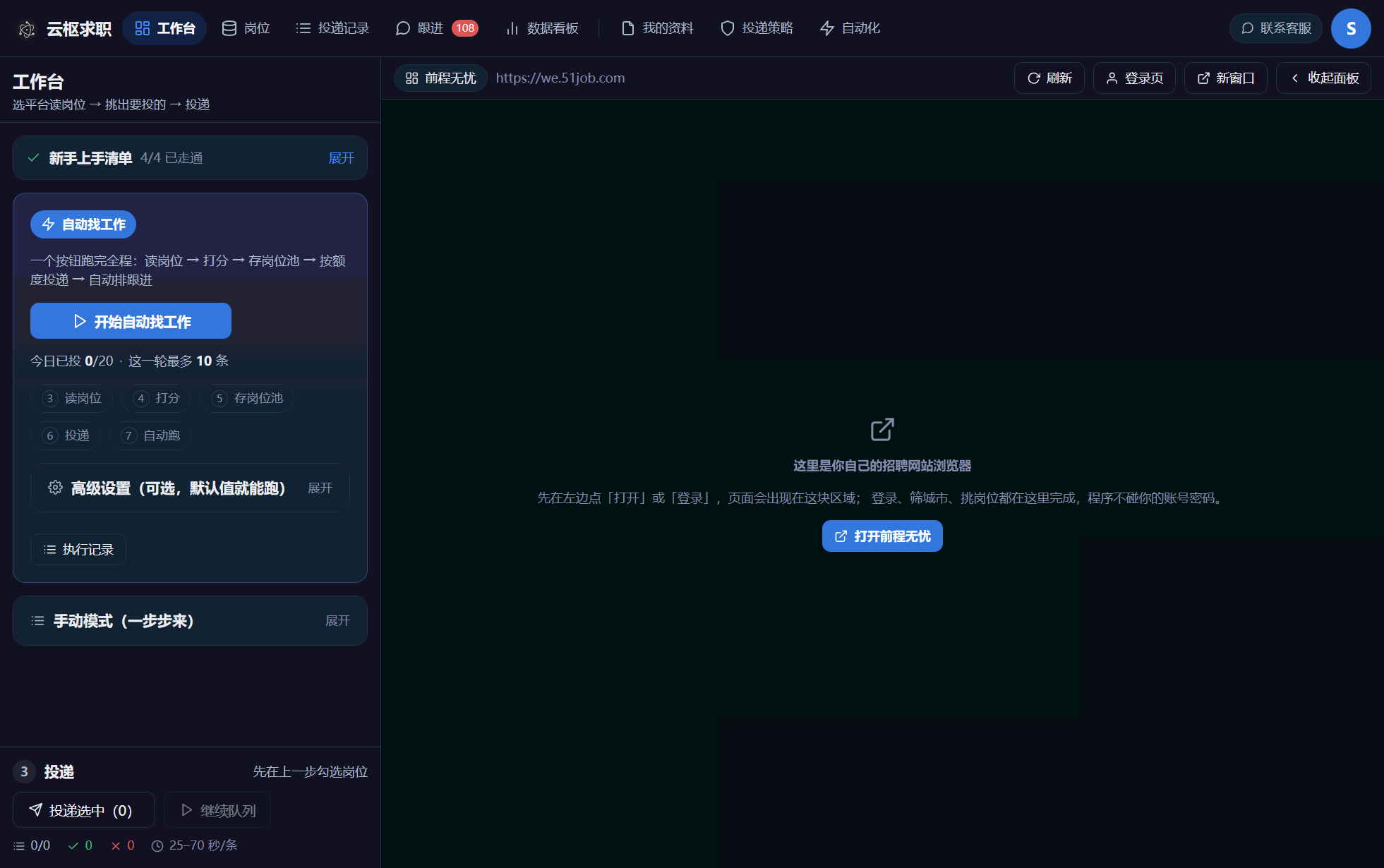Click the gear icon beside 高级设置

click(x=55, y=488)
